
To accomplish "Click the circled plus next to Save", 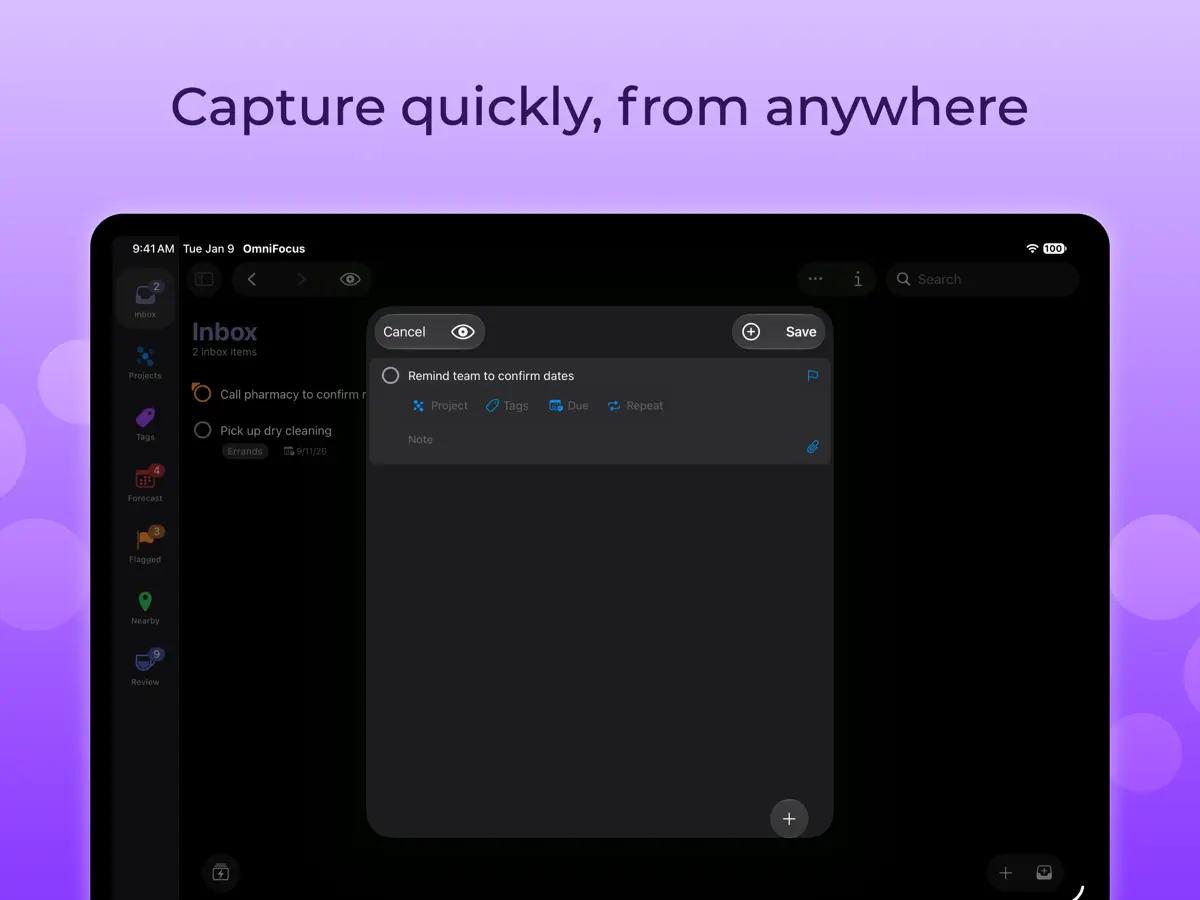I will coord(751,332).
